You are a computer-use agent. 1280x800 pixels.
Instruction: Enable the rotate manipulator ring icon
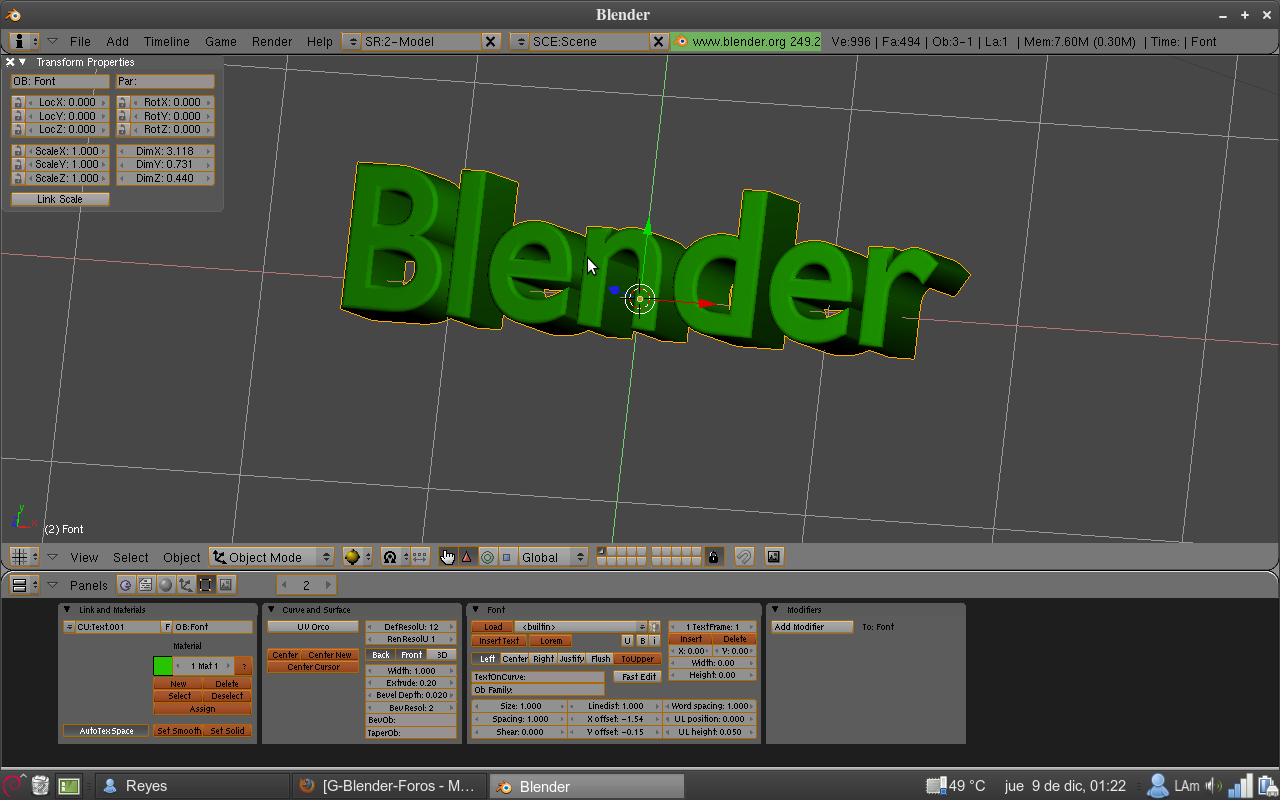[x=487, y=557]
